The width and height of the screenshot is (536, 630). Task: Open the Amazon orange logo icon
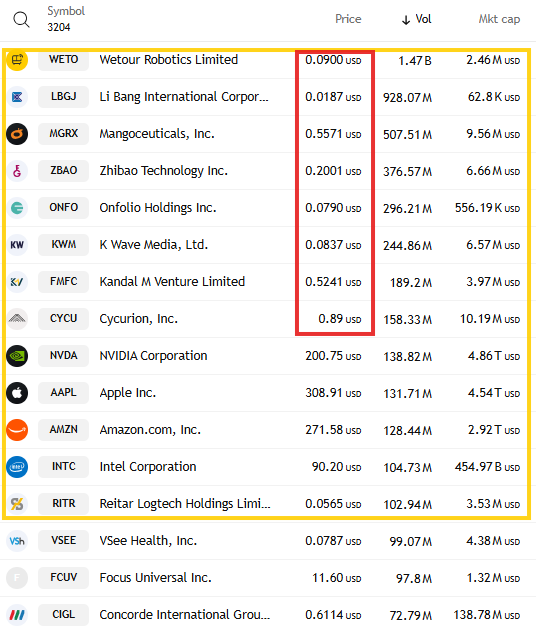pos(17,430)
